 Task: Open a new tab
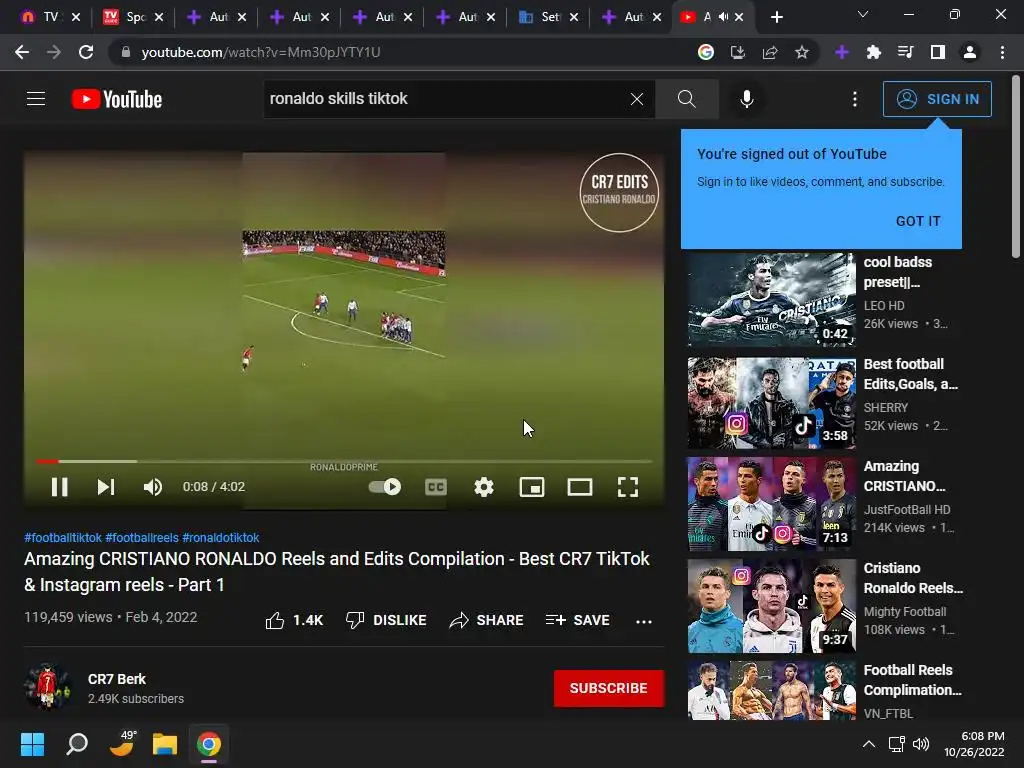[x=776, y=18]
